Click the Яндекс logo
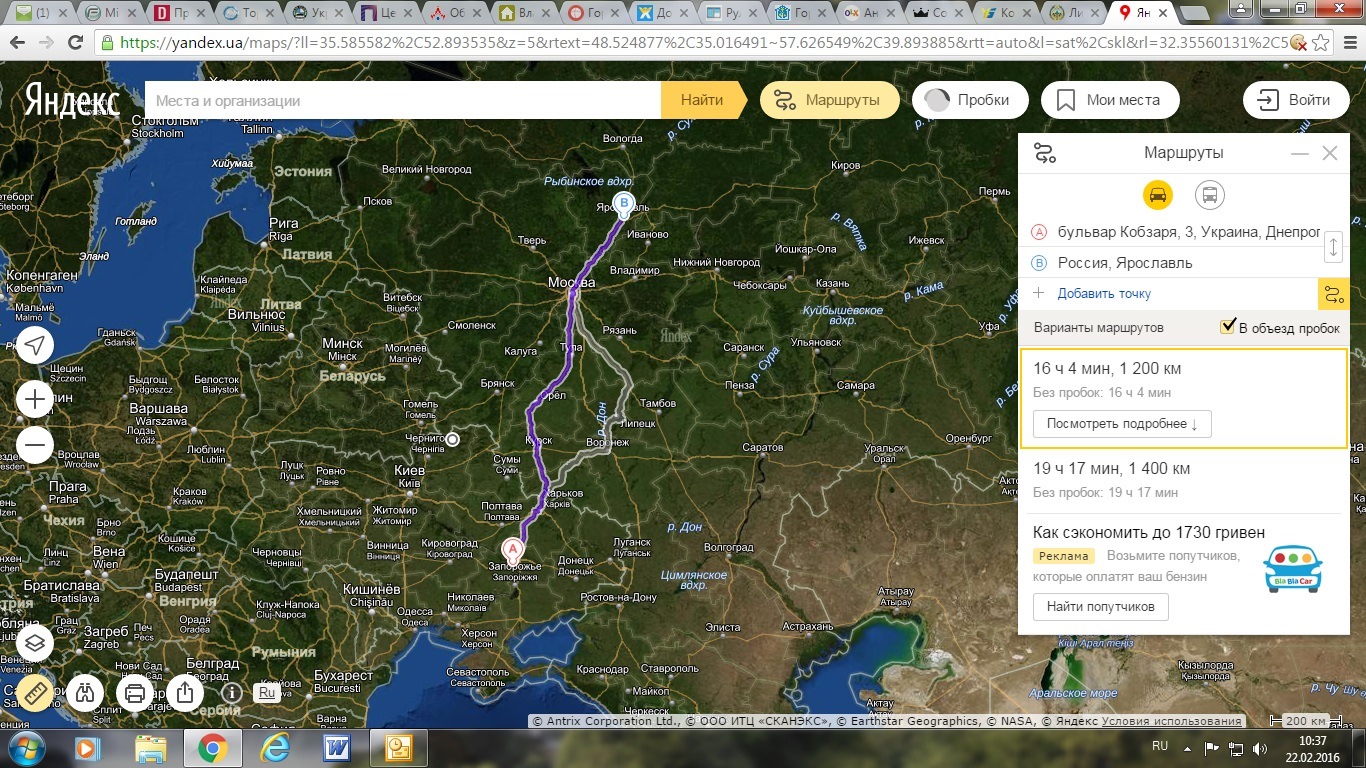The height and width of the screenshot is (768, 1366). [72, 100]
